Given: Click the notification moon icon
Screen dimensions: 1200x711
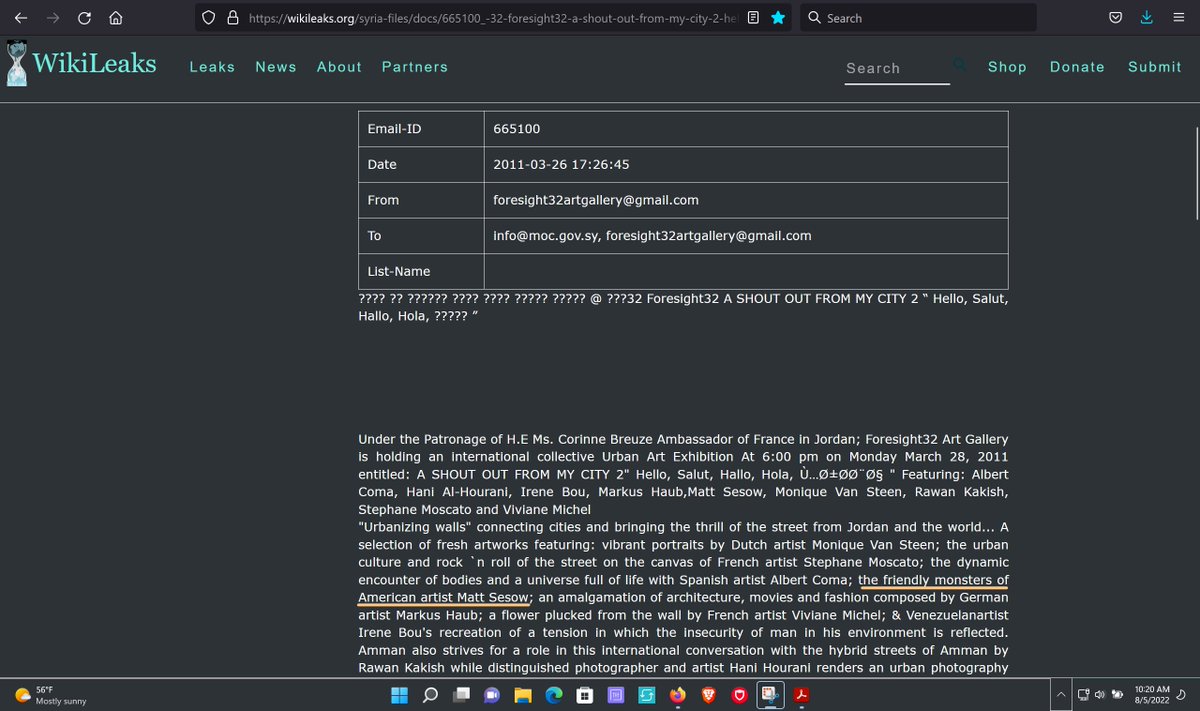Looking at the screenshot, I should [1182, 695].
